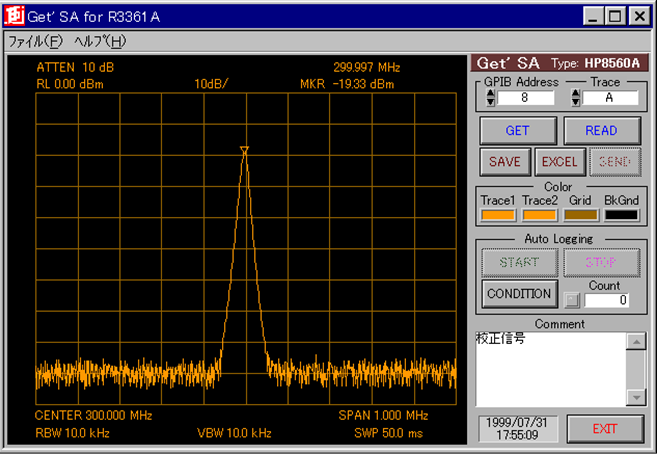Maximize the Get' SA window
Viewport: 657px width, 454px height.
coord(615,16)
